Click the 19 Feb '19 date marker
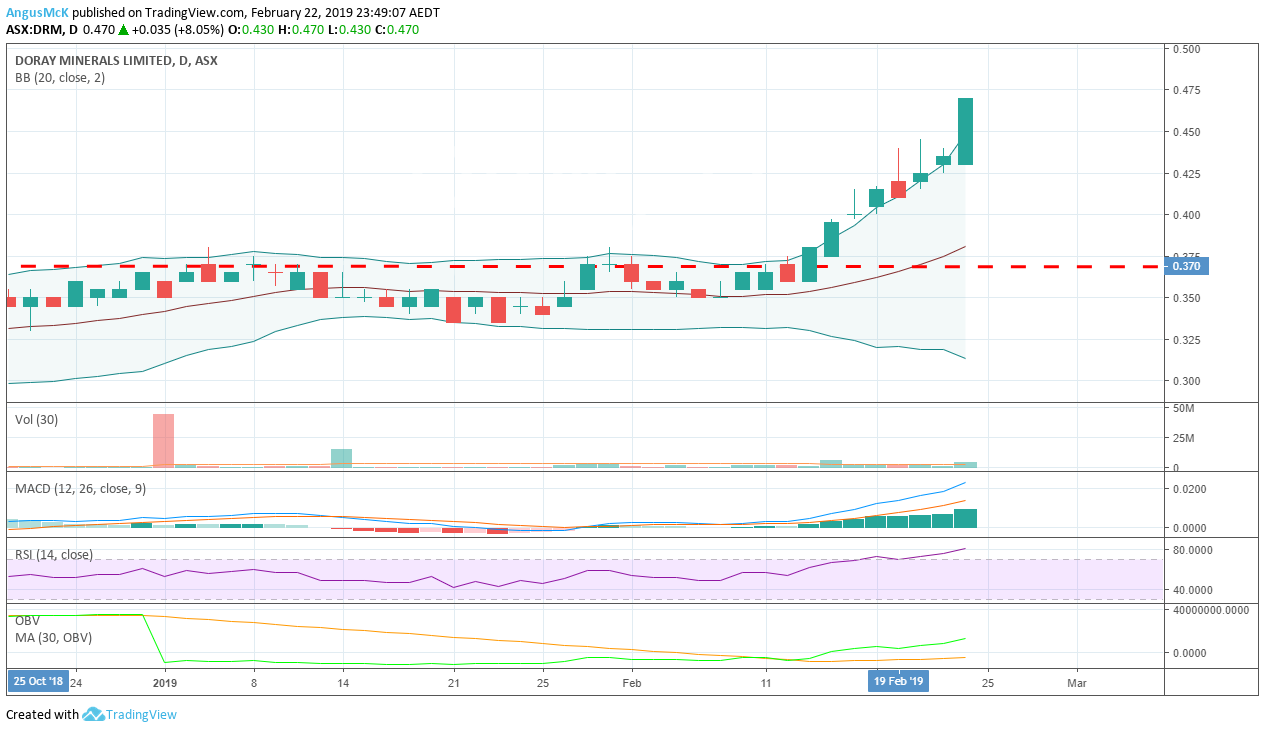Screen dimensions: 1265x732 point(898,682)
